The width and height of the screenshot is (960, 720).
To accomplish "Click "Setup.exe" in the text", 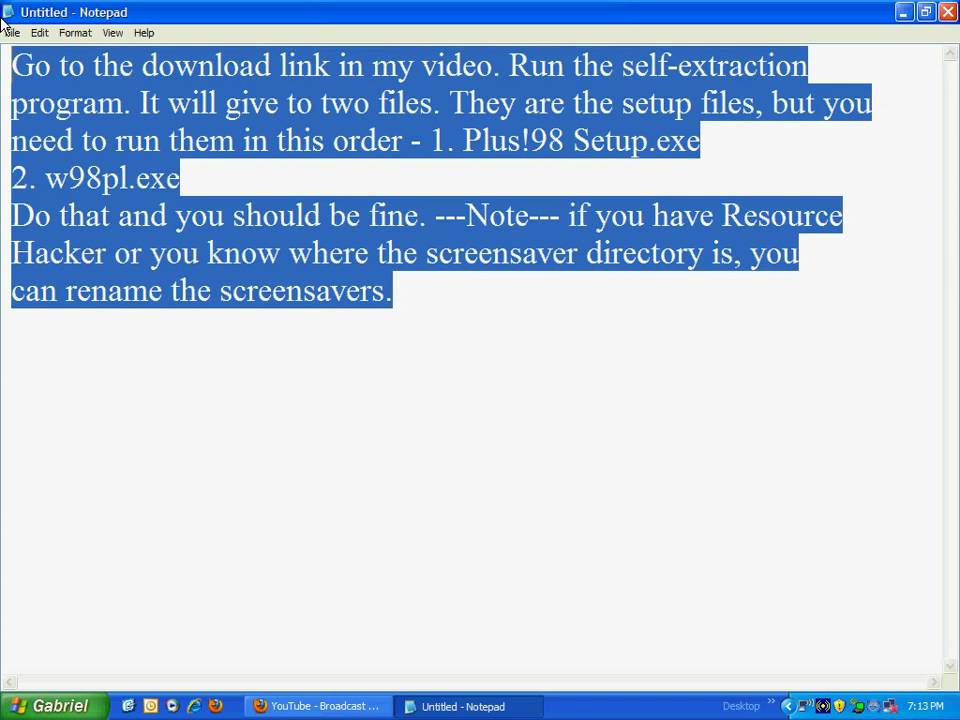I will [637, 140].
